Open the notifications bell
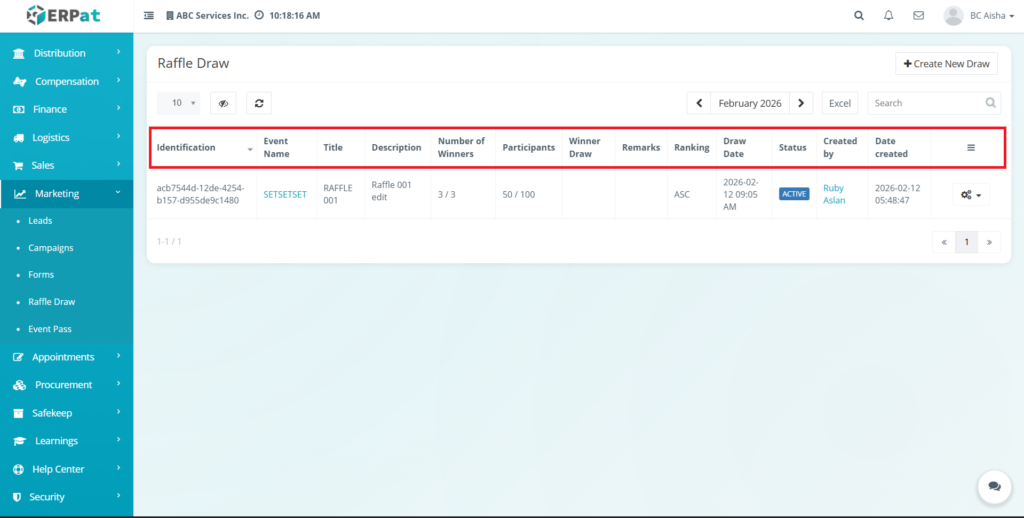 pyautogui.click(x=888, y=16)
